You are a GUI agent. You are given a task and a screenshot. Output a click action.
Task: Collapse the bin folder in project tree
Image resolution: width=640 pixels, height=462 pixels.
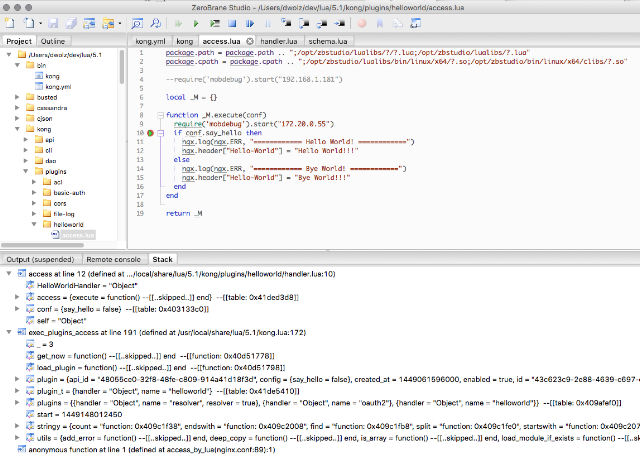point(17,65)
